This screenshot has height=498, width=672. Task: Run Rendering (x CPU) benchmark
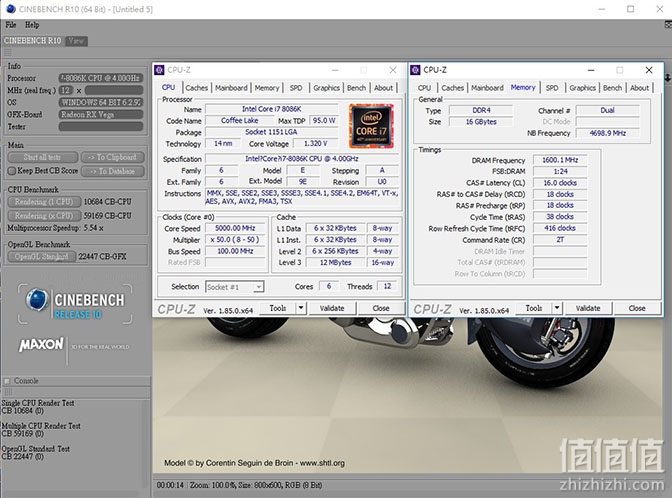click(x=44, y=216)
